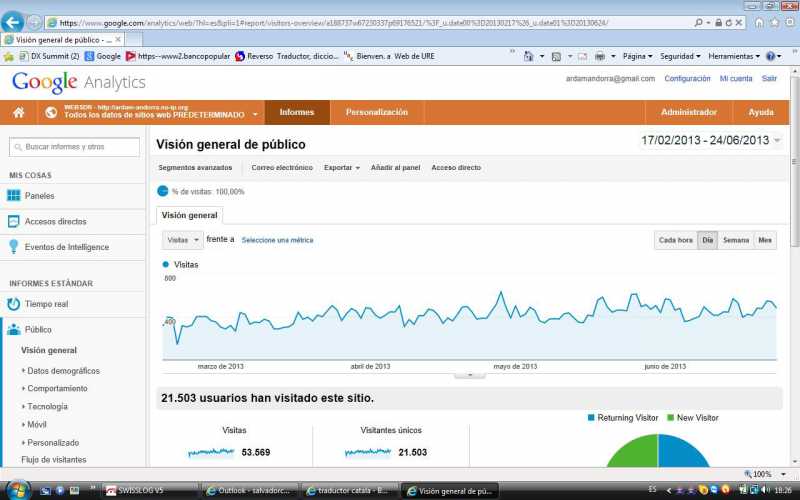Click the Público people icon
The width and height of the screenshot is (800, 500).
[14, 330]
